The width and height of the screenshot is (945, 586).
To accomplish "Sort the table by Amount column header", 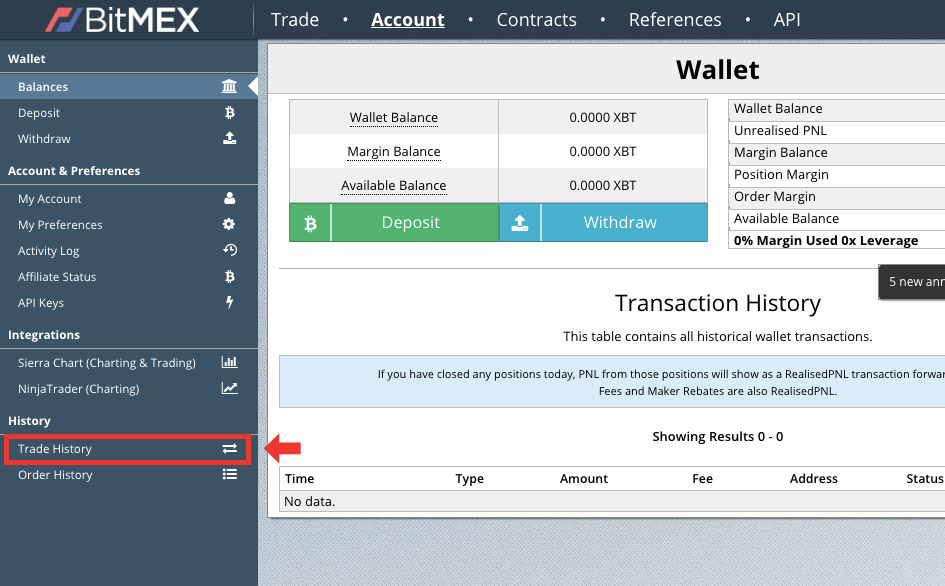I will click(x=584, y=479).
